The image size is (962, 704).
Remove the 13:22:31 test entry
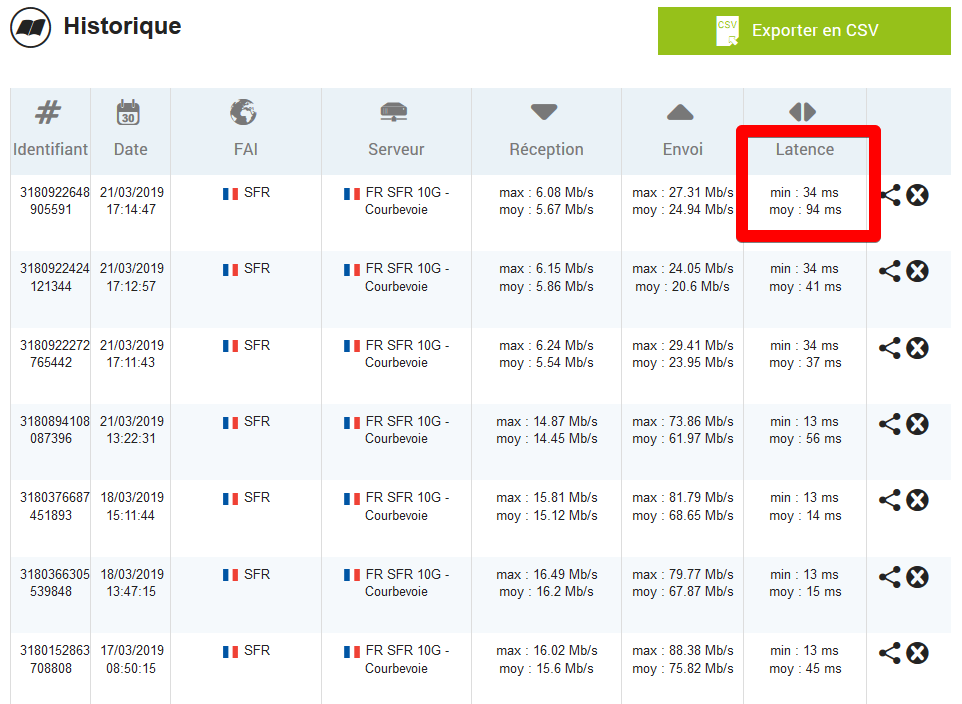pos(917,424)
